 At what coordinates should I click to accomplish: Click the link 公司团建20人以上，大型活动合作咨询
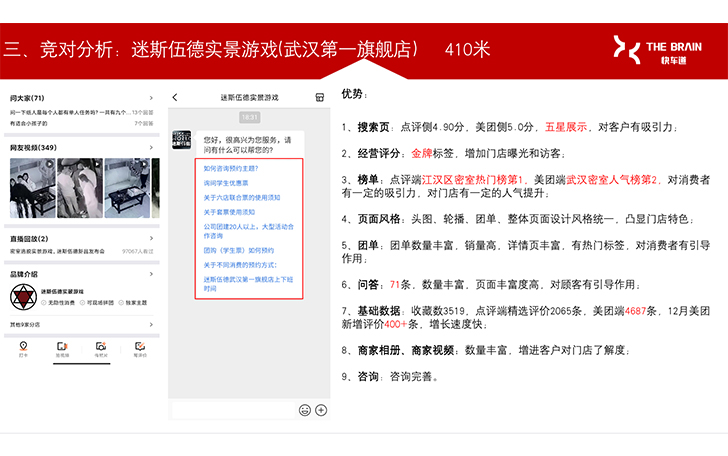(x=248, y=231)
